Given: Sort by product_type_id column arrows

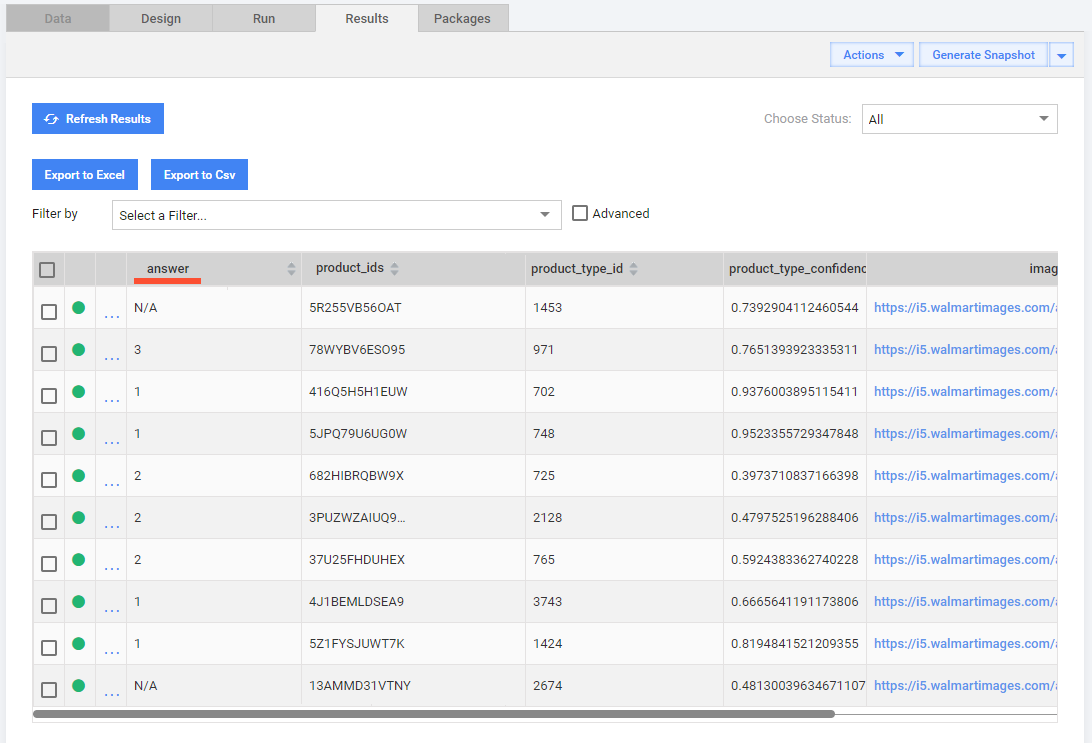Looking at the screenshot, I should [633, 269].
